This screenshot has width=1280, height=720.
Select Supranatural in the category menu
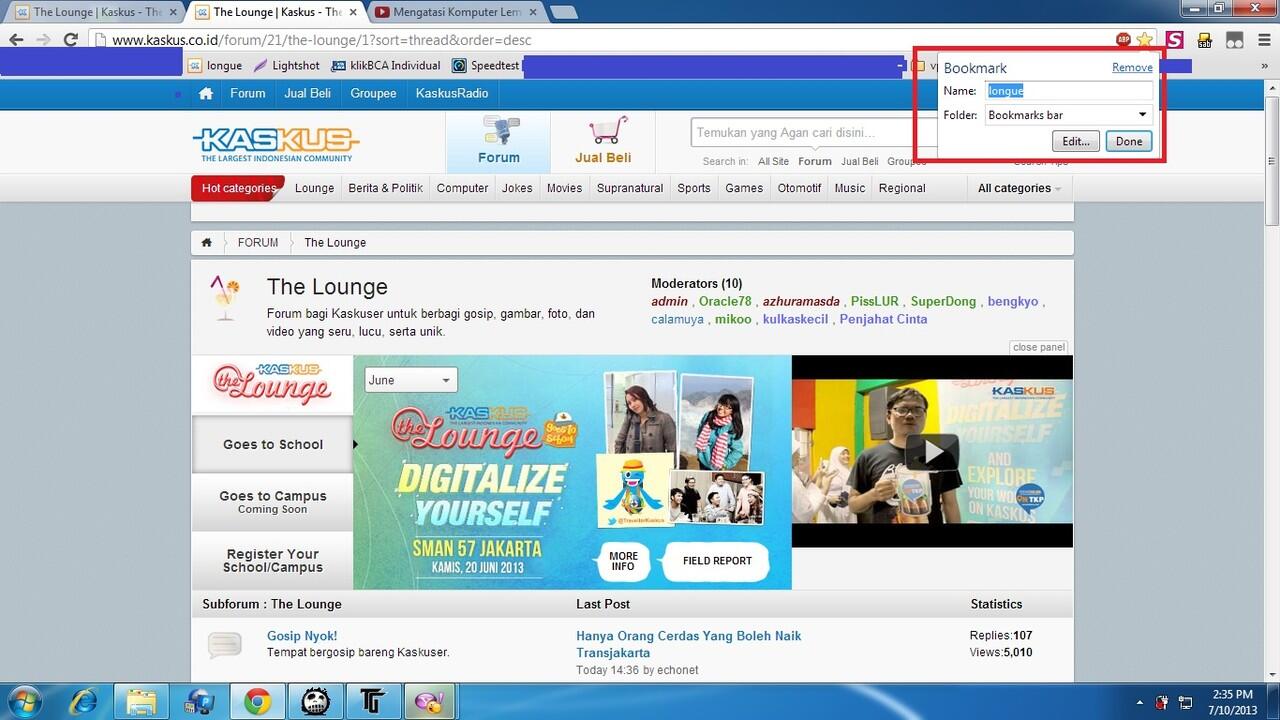629,188
